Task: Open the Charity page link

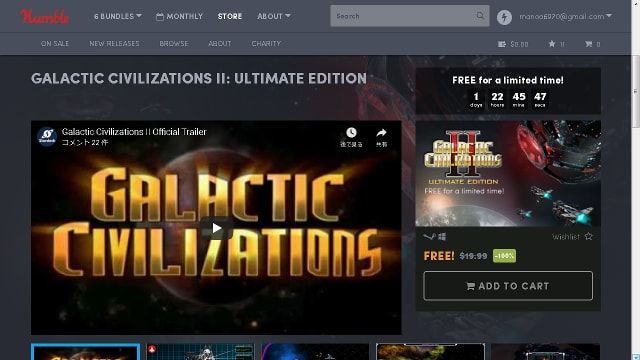Action: pyautogui.click(x=266, y=44)
